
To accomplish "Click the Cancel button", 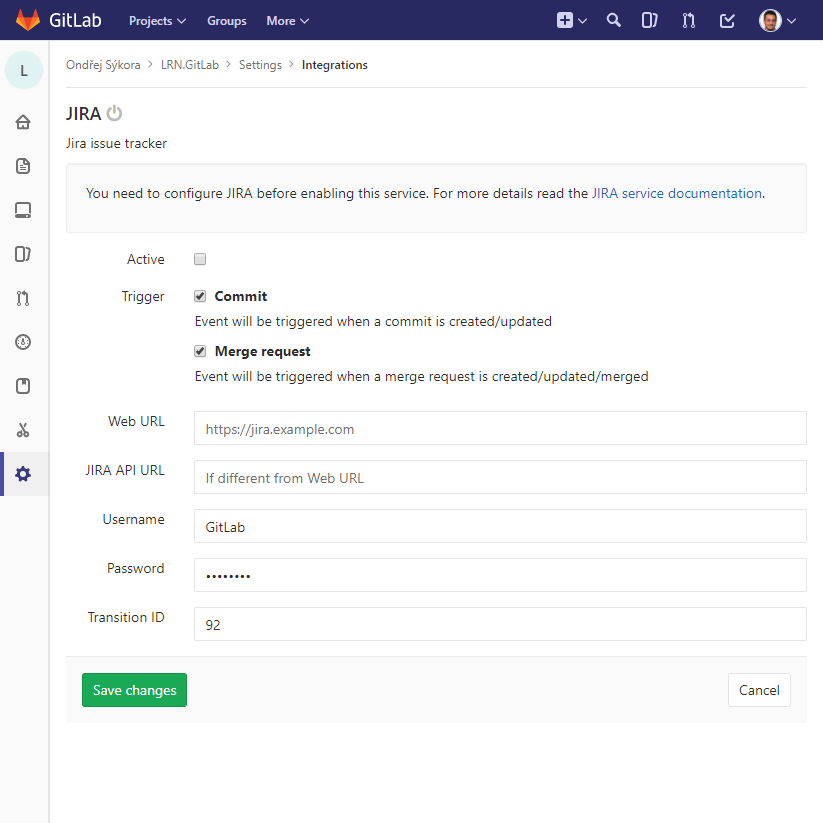I will point(759,690).
